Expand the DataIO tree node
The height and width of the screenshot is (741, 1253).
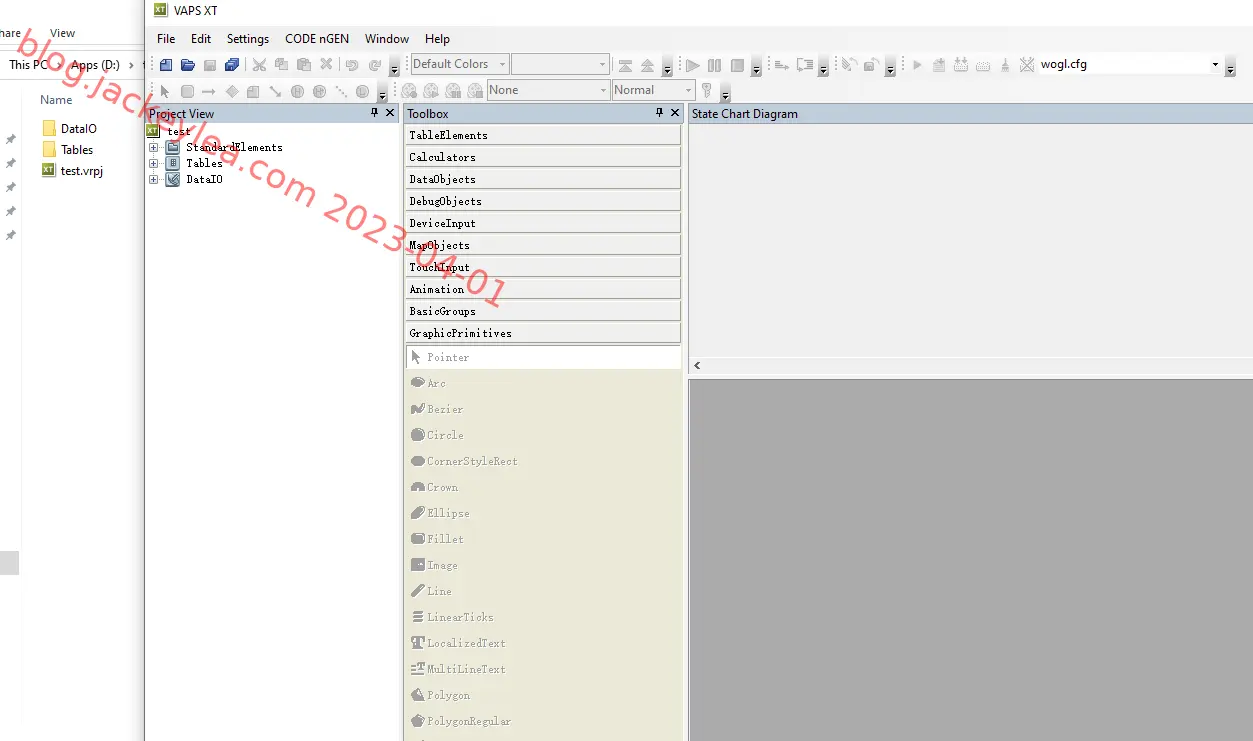(154, 179)
